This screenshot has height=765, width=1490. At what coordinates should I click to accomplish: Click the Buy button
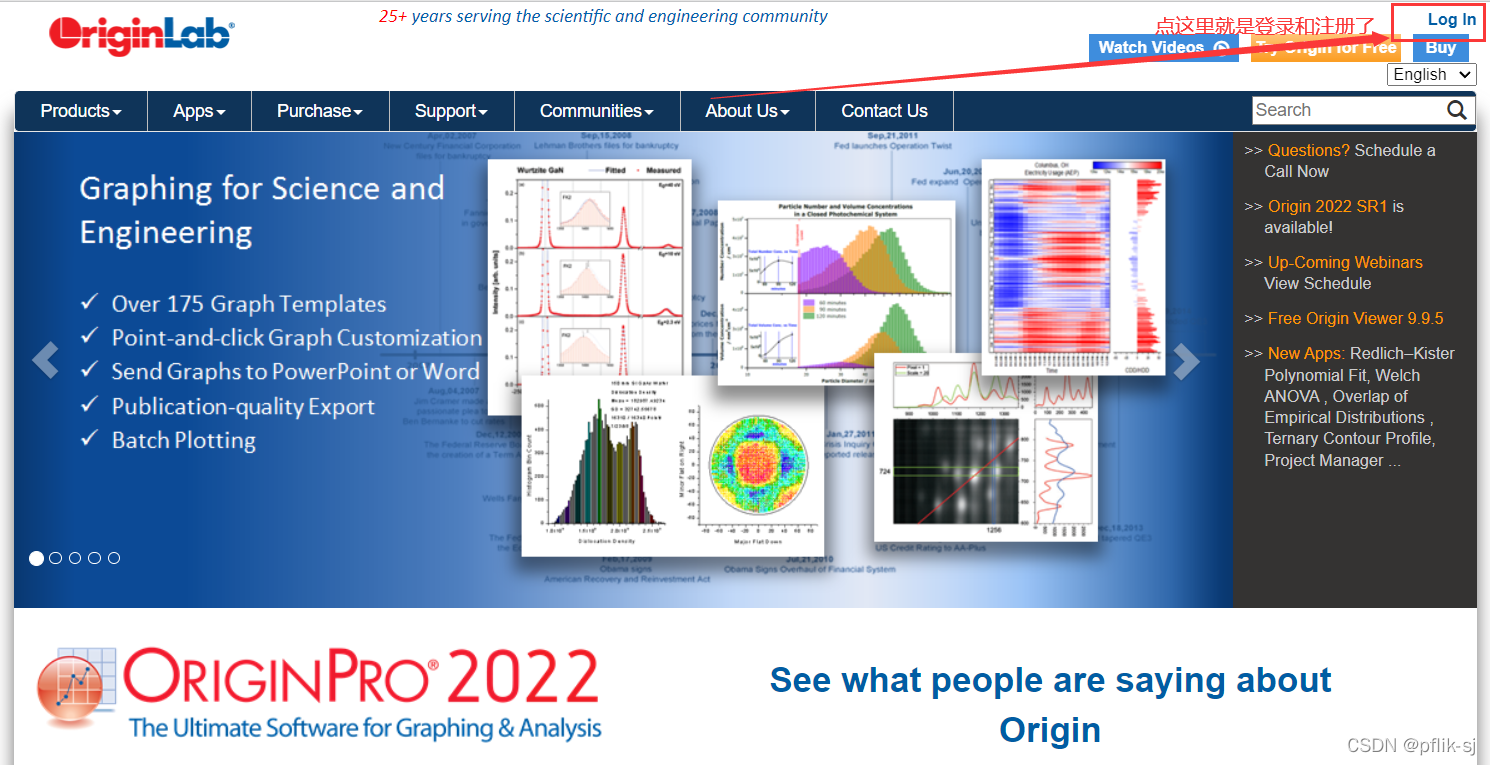coord(1441,48)
